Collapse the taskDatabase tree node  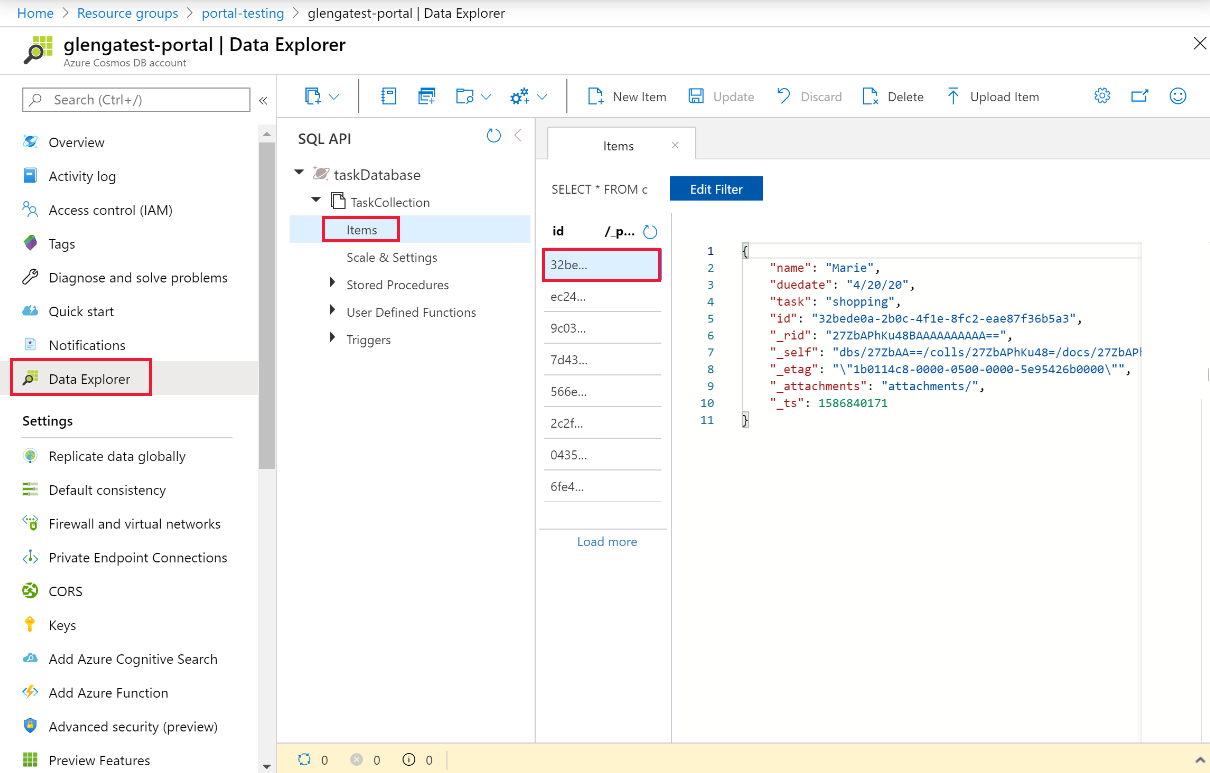pyautogui.click(x=299, y=173)
